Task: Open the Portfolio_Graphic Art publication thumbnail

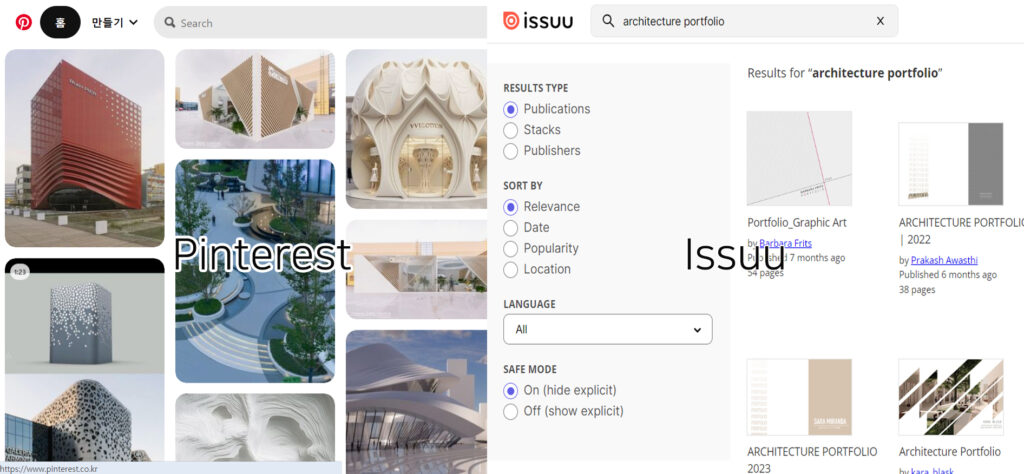Action: click(x=799, y=159)
